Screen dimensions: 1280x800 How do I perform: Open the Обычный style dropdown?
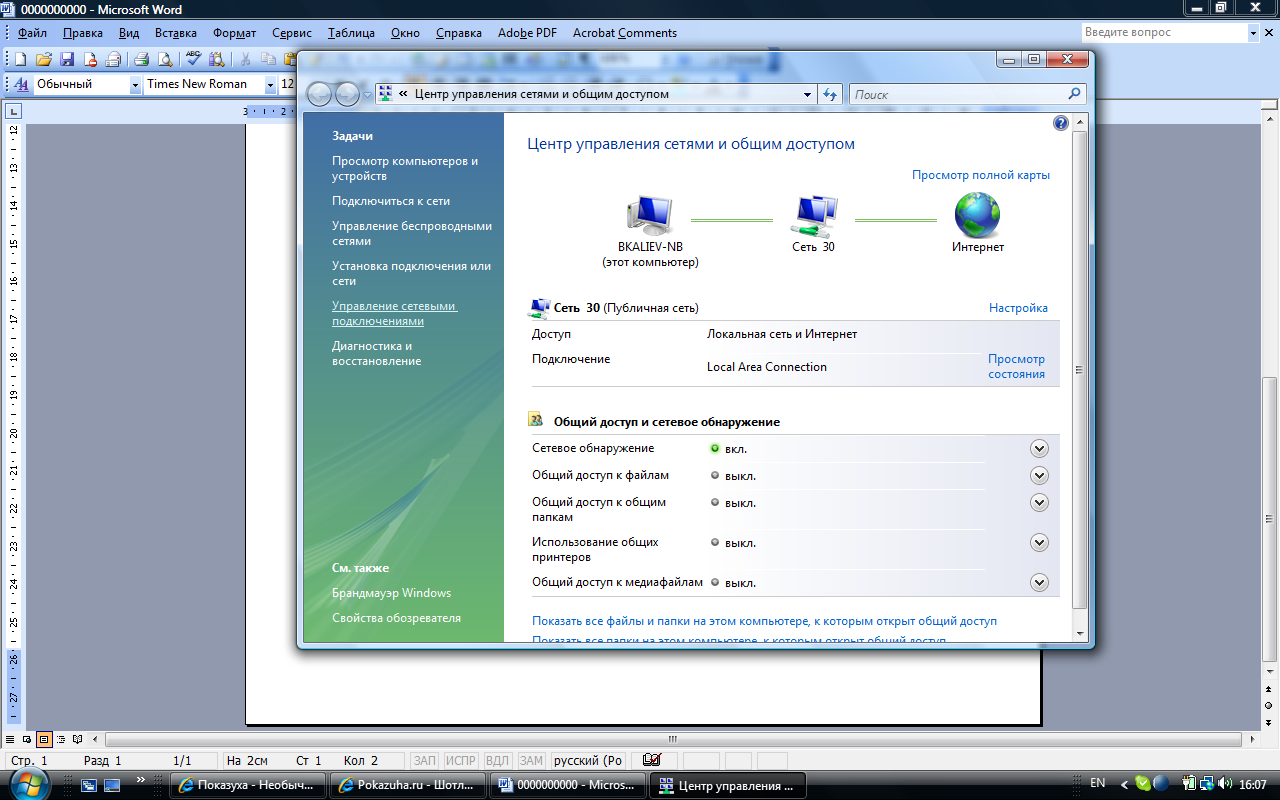click(136, 85)
